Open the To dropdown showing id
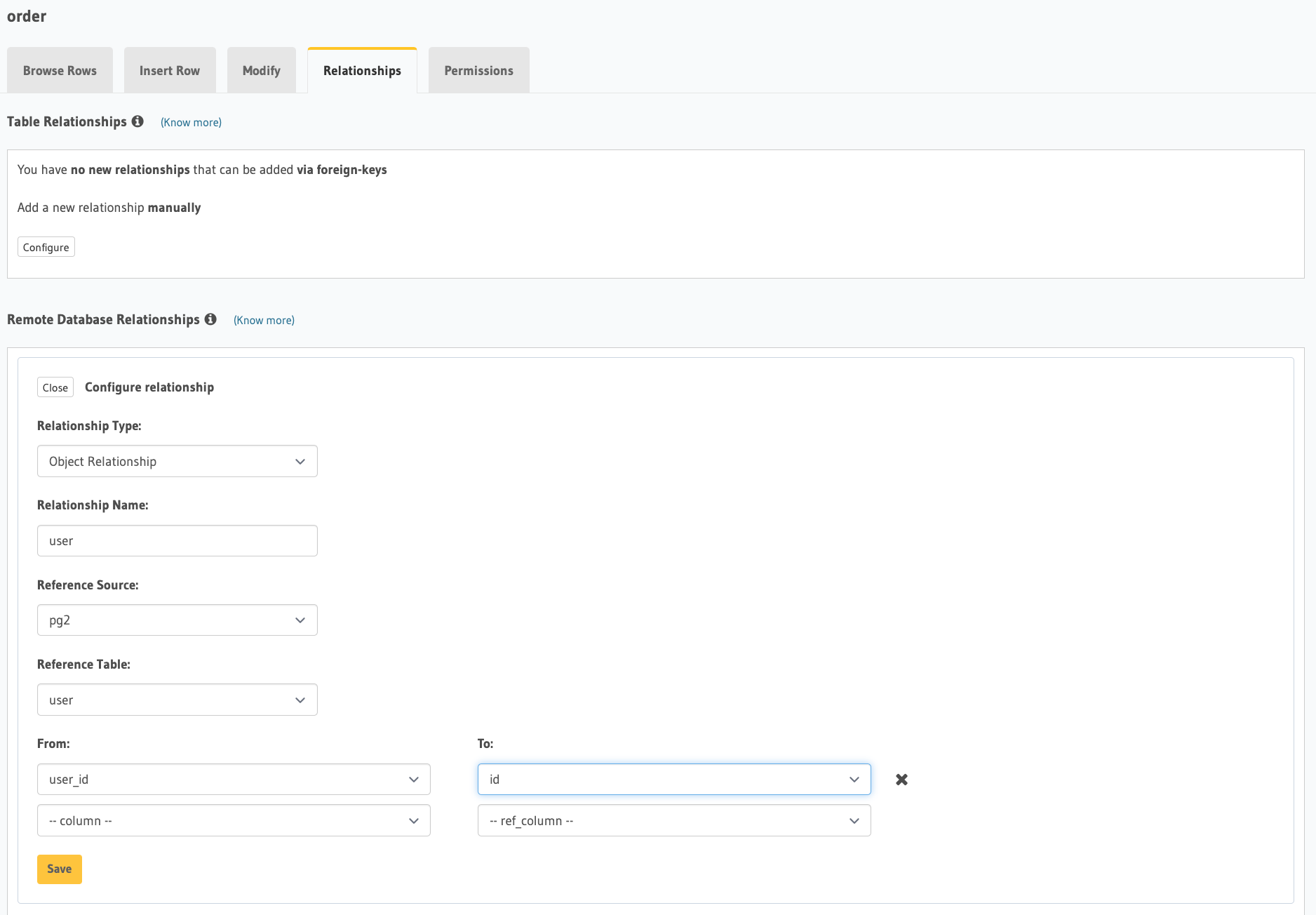This screenshot has height=915, width=1316. pyautogui.click(x=673, y=779)
